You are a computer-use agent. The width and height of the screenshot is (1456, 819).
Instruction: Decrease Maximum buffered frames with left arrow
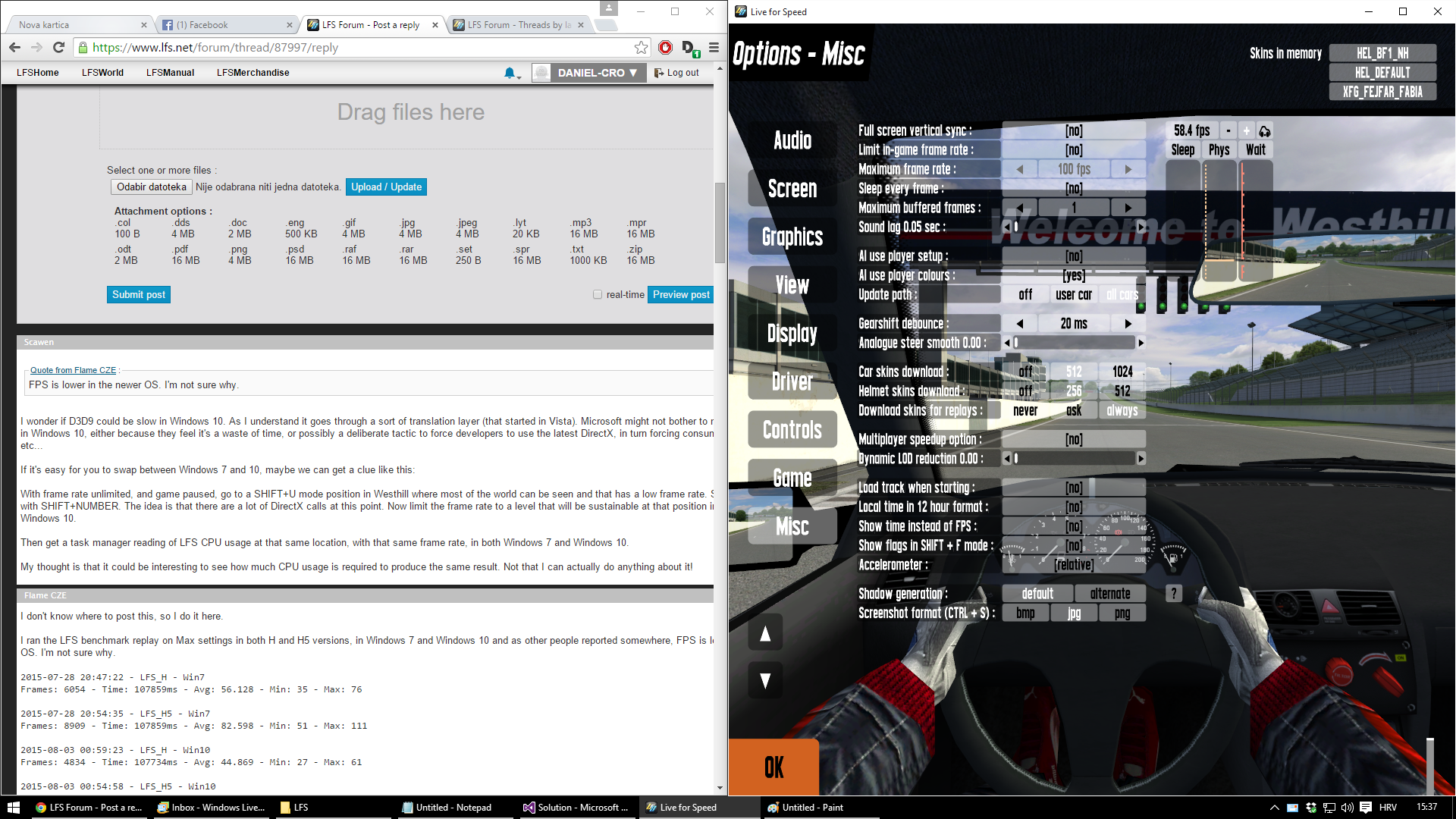(x=1020, y=208)
